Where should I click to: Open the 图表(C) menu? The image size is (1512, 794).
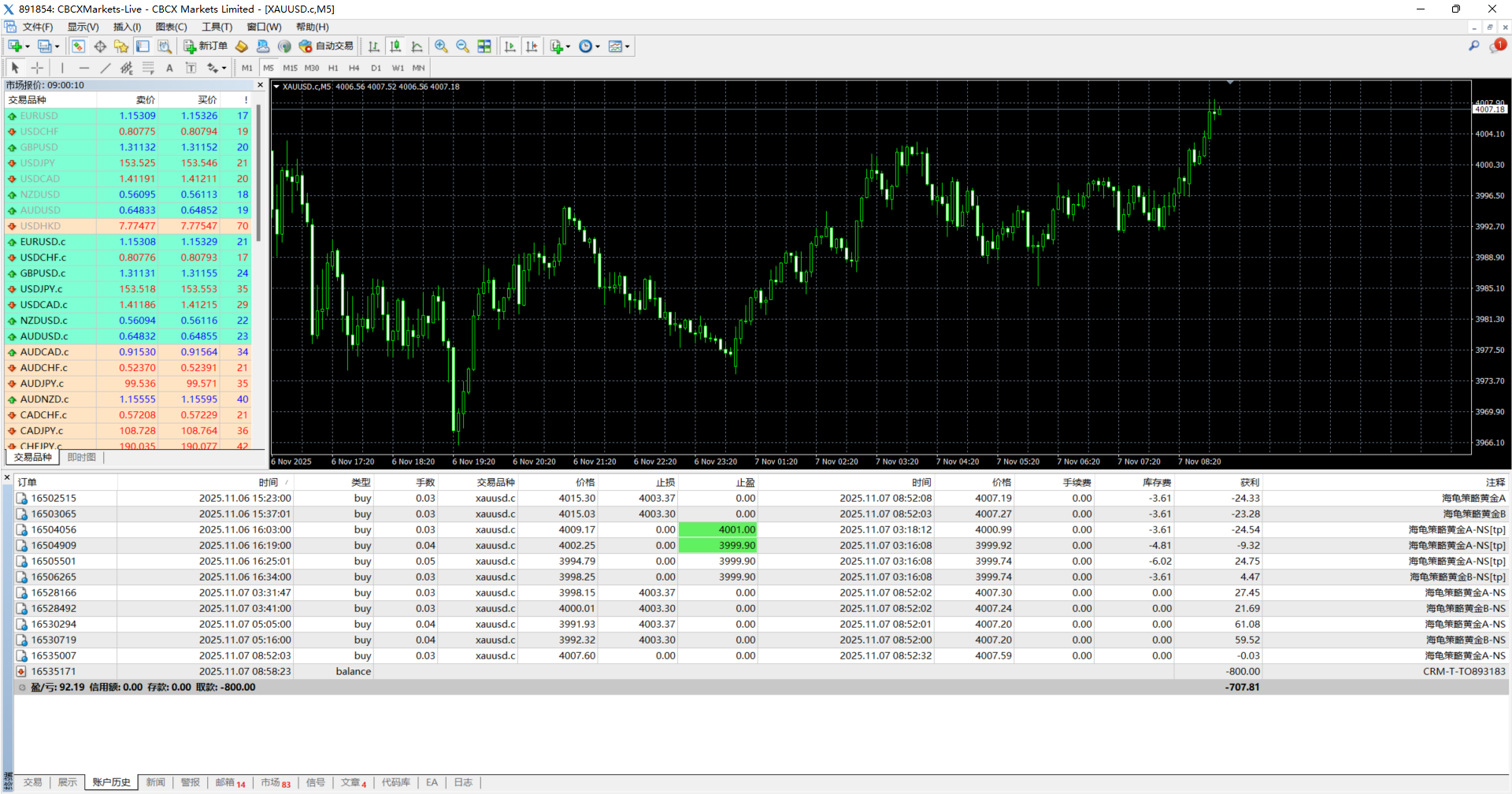point(171,27)
